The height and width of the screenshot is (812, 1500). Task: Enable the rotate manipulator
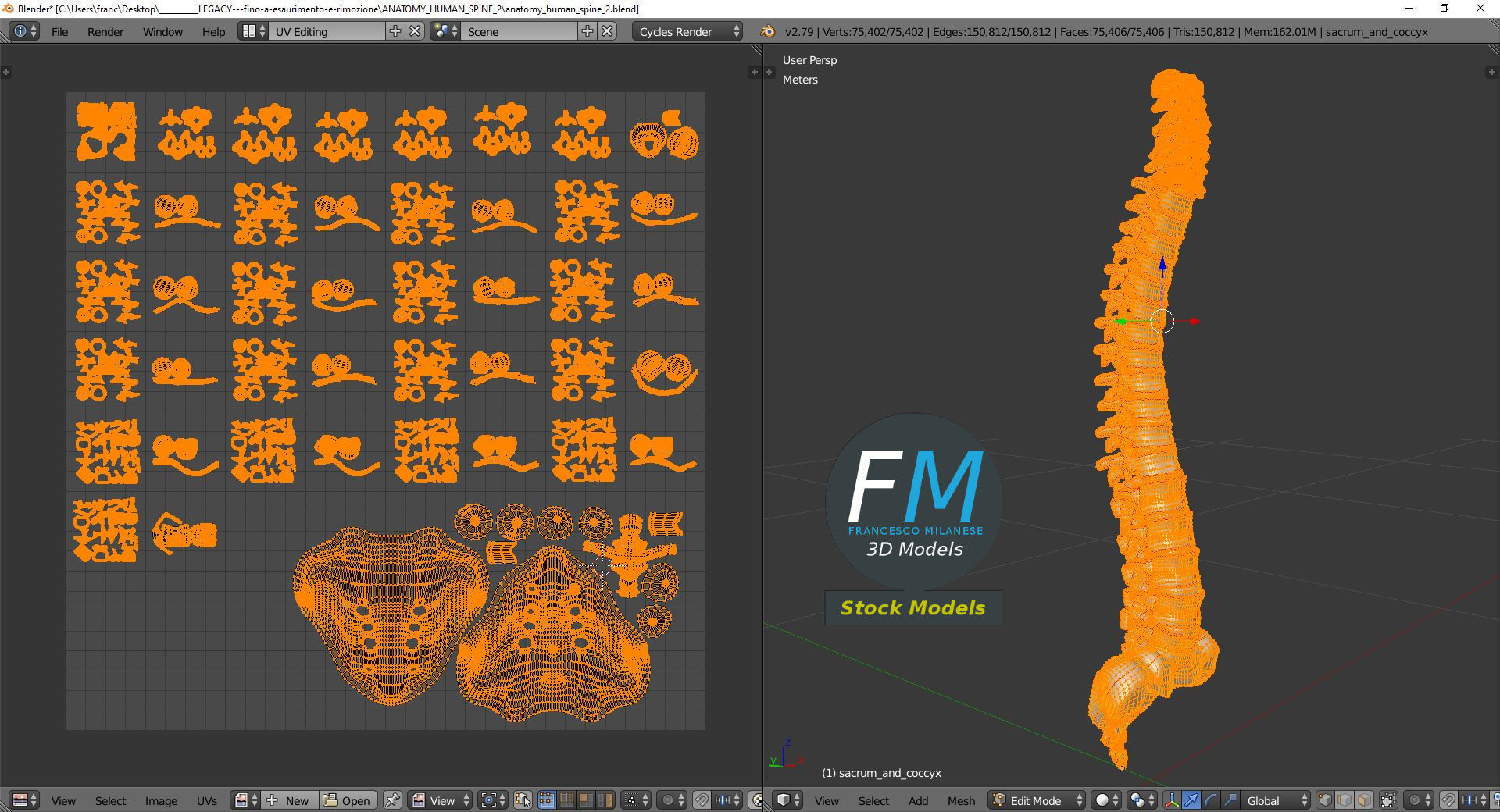click(1211, 800)
